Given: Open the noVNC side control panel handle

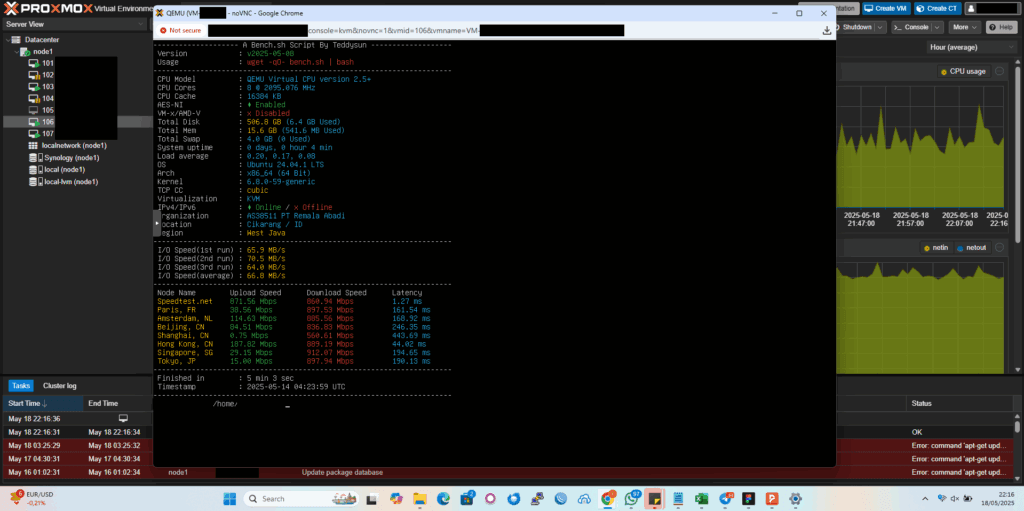Looking at the screenshot, I should point(157,223).
